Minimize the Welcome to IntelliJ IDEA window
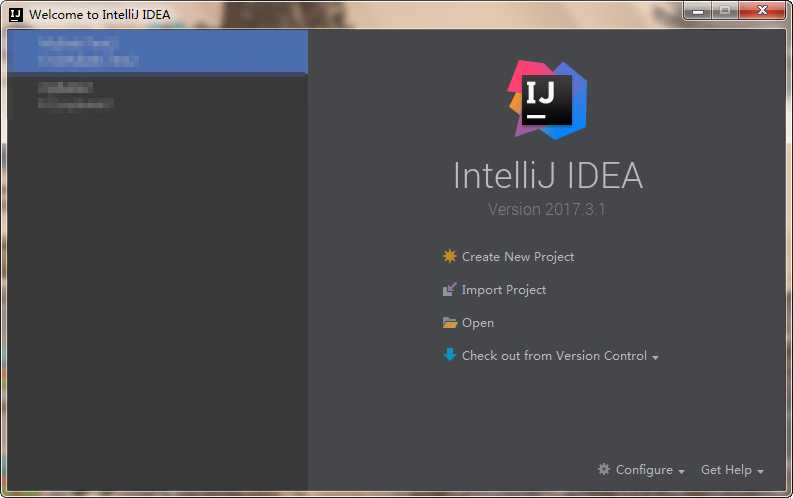The height and width of the screenshot is (498, 793). click(698, 10)
